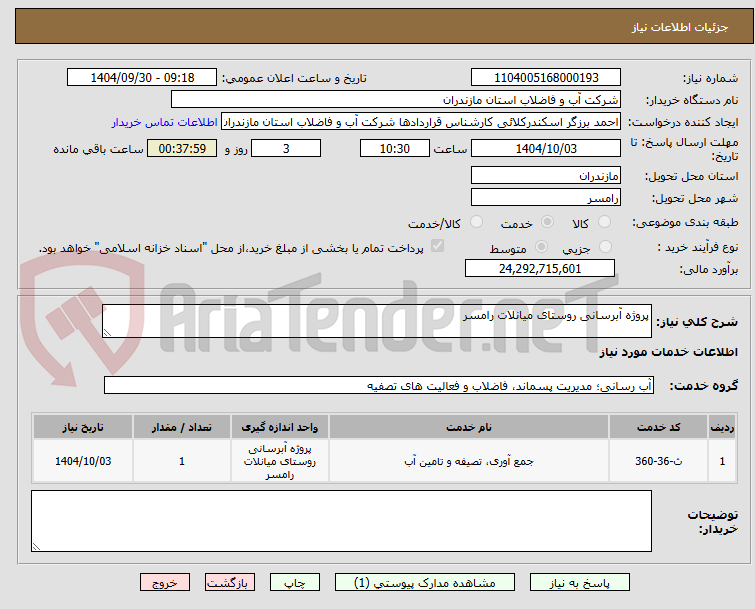This screenshot has height=609, width=755.
Task: Click the 'اطلاعات خدمات مورد نیاز' heading
Action: coord(668,352)
